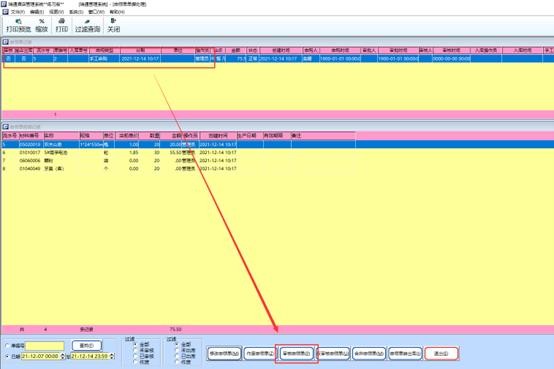Click the 打印预览 print preview toolbar icon
Viewport: 554px width, 369px height.
tap(19, 25)
